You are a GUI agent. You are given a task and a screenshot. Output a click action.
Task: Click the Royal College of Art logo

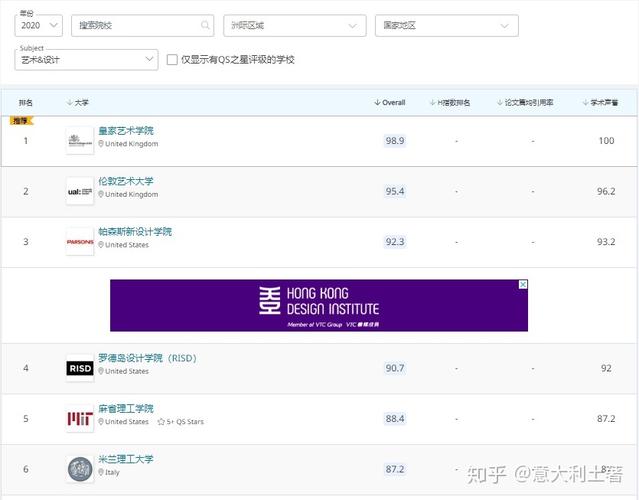80,141
